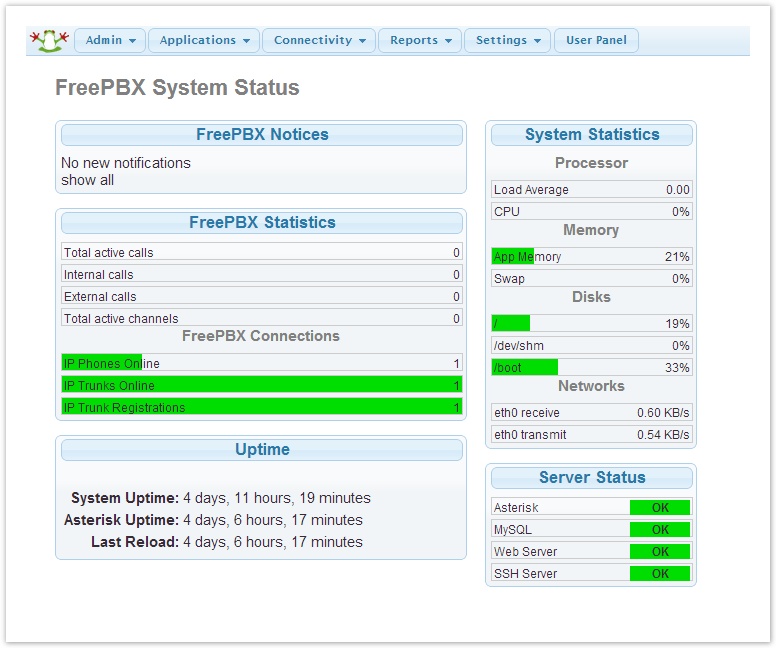Select the IP Trunk Registrations row
Image resolution: width=776 pixels, height=648 pixels.
coord(261,408)
